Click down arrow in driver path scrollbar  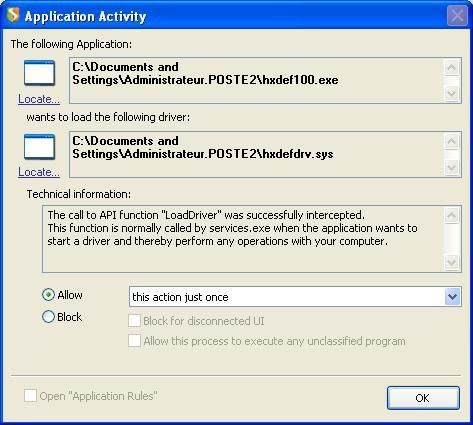[x=452, y=167]
